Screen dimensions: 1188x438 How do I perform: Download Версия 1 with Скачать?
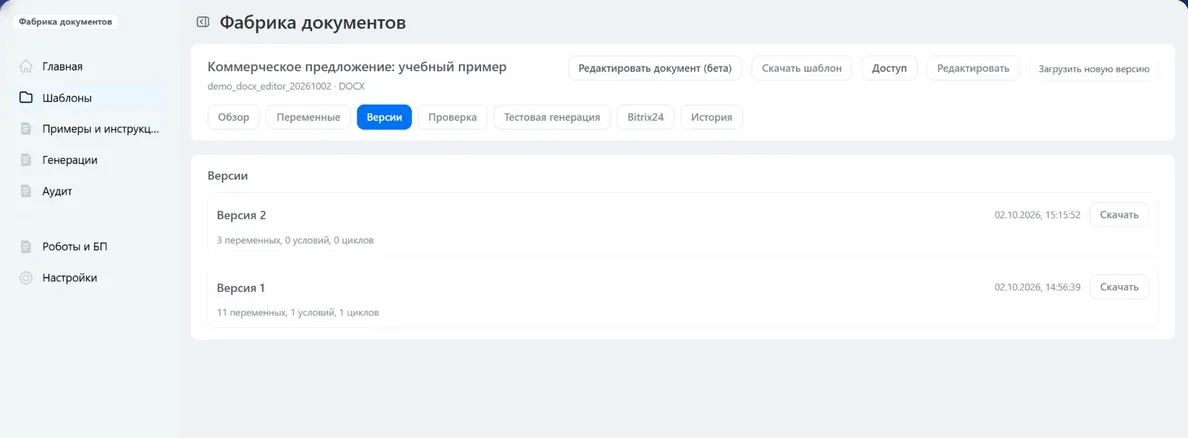1119,287
